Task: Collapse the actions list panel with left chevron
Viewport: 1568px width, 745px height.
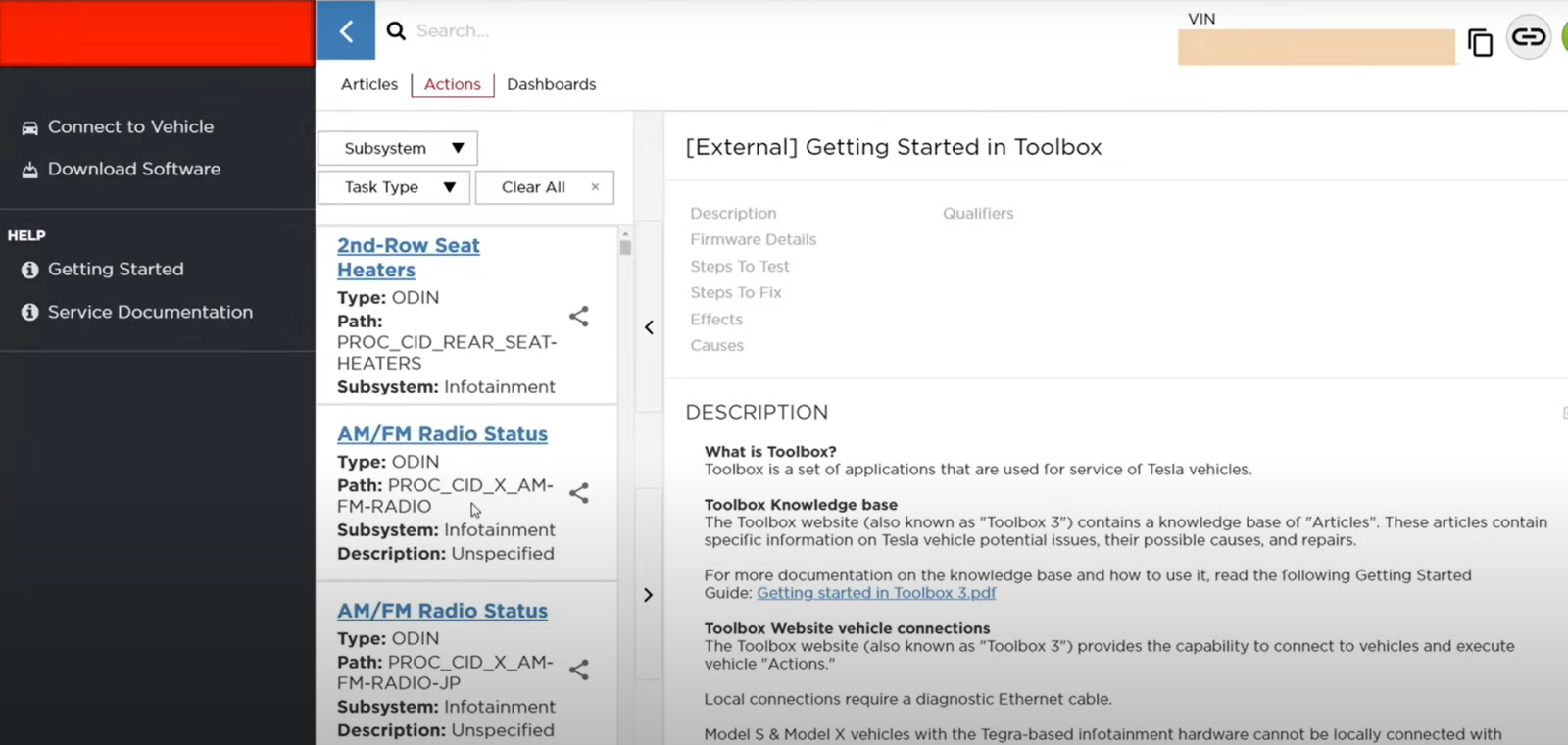Action: pyautogui.click(x=649, y=327)
